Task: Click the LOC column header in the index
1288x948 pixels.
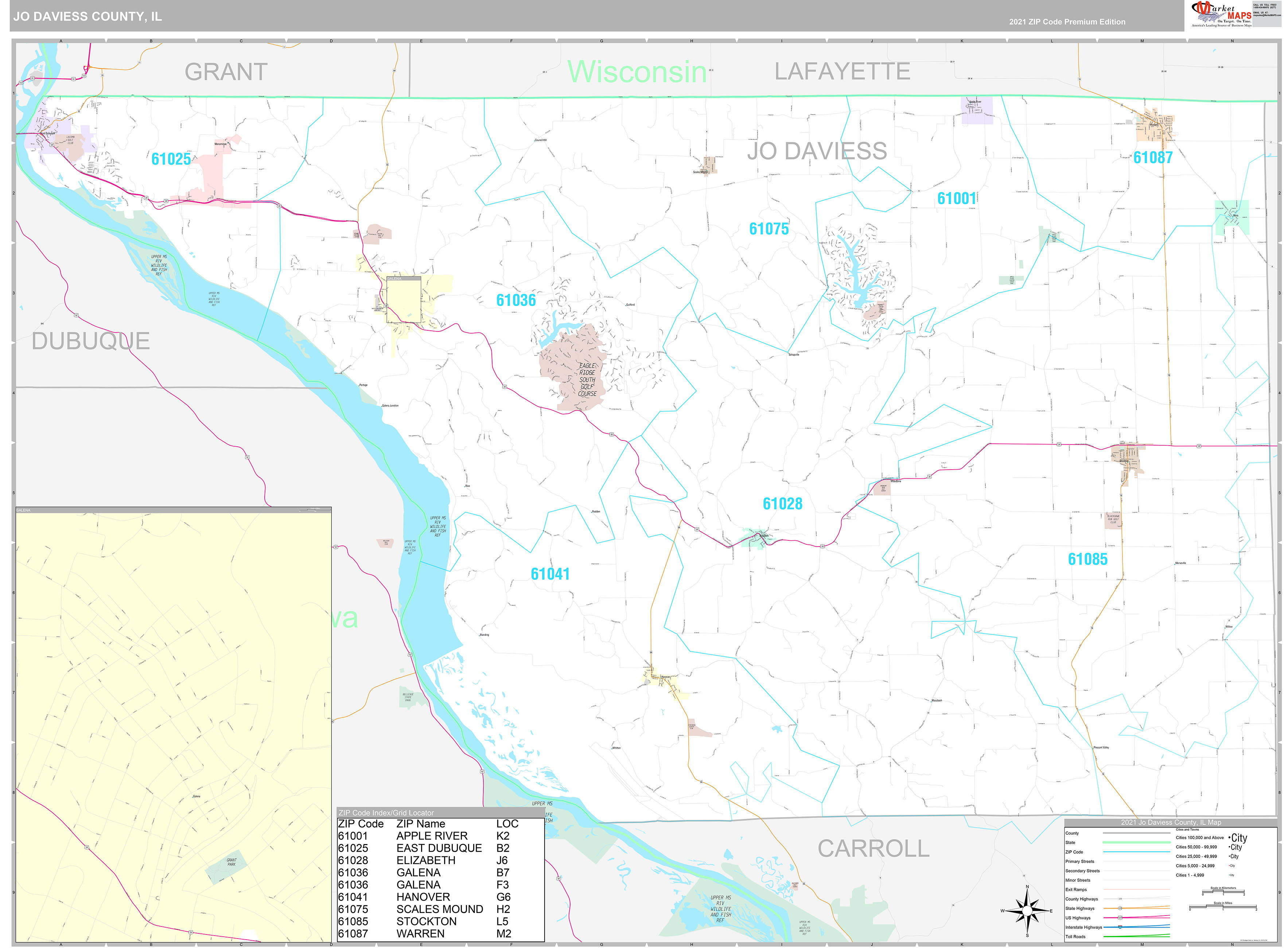Action: point(507,823)
